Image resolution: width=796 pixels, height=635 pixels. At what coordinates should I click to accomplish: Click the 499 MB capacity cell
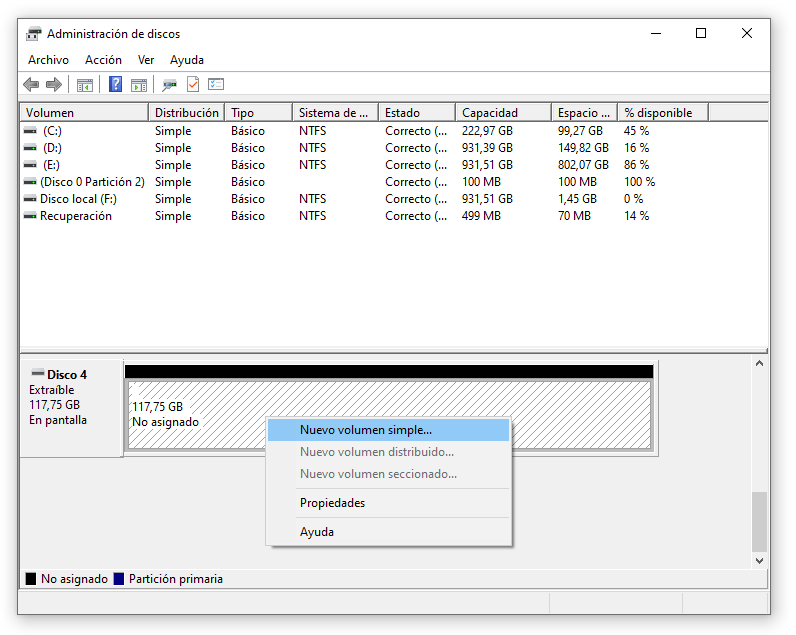481,216
